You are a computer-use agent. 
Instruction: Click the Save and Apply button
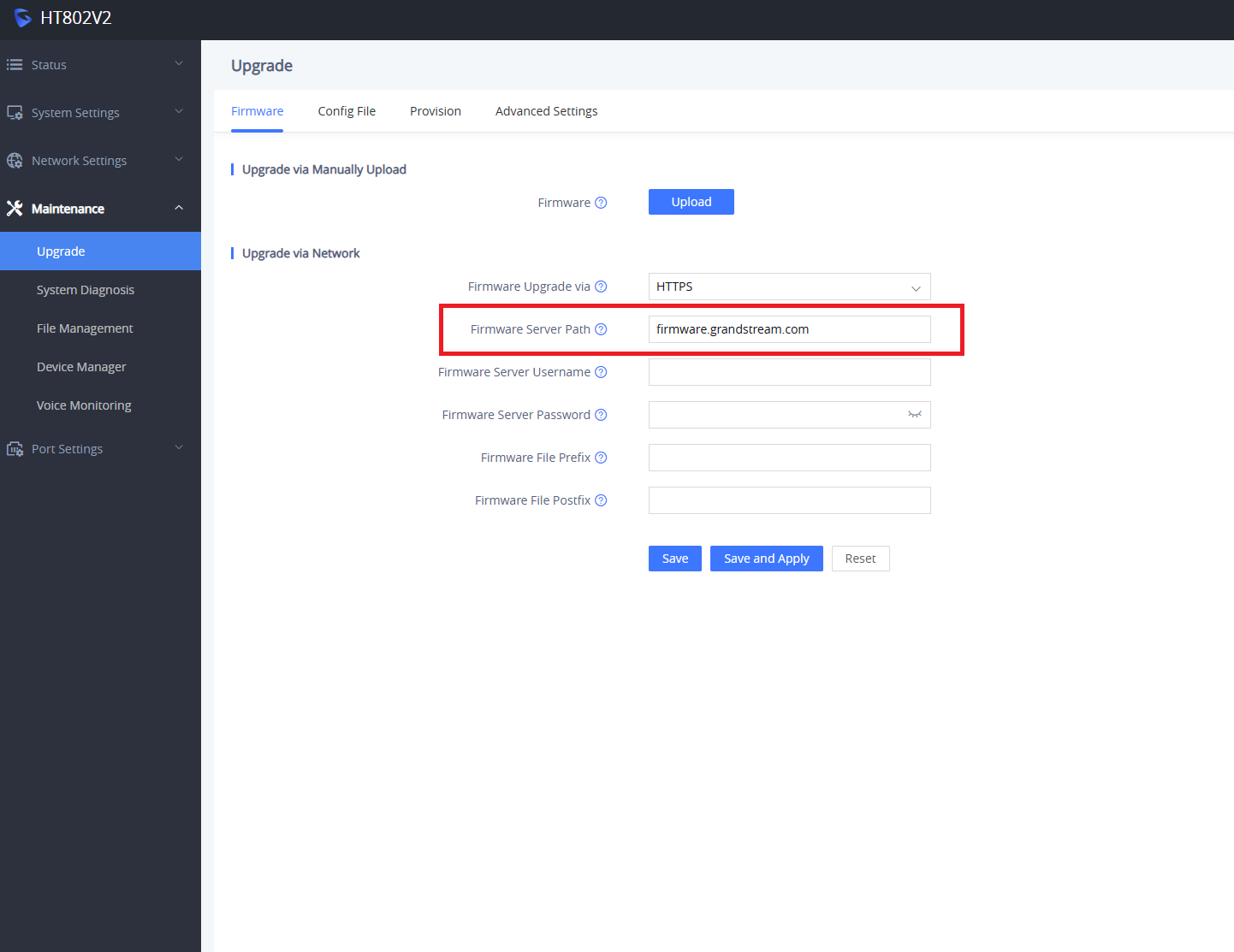(766, 559)
